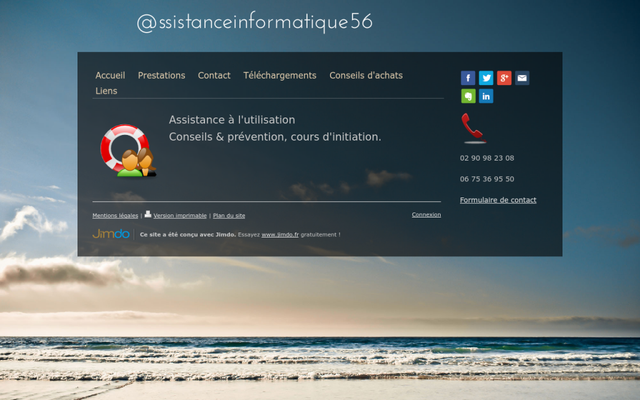Click the Google+ share icon
The height and width of the screenshot is (400, 640).
coord(504,78)
